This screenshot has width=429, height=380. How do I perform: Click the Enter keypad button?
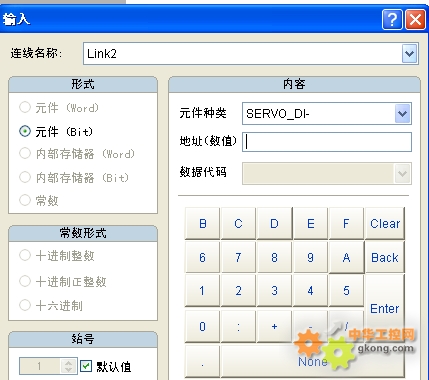[385, 308]
